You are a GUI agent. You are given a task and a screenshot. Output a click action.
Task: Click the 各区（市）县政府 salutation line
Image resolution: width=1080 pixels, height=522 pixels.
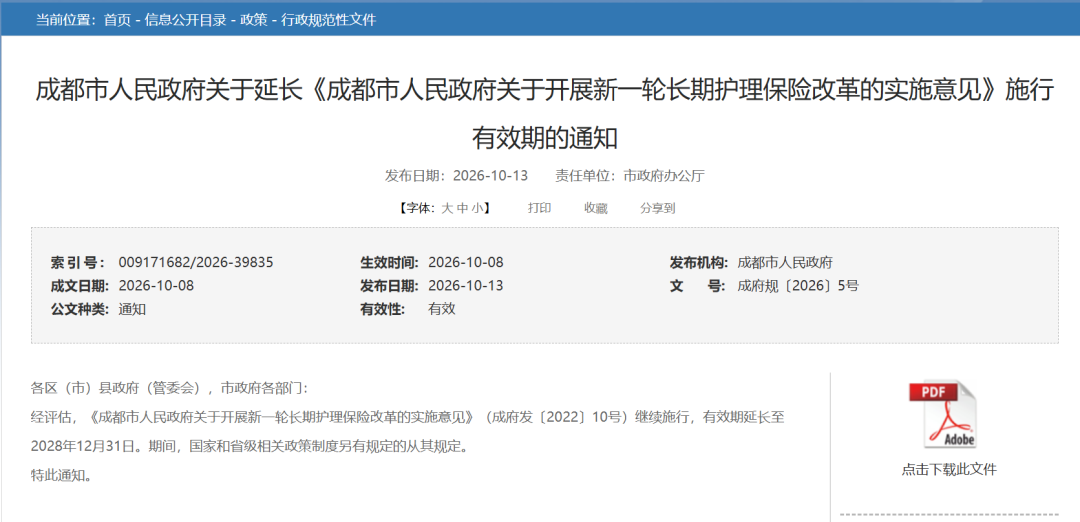point(172,388)
